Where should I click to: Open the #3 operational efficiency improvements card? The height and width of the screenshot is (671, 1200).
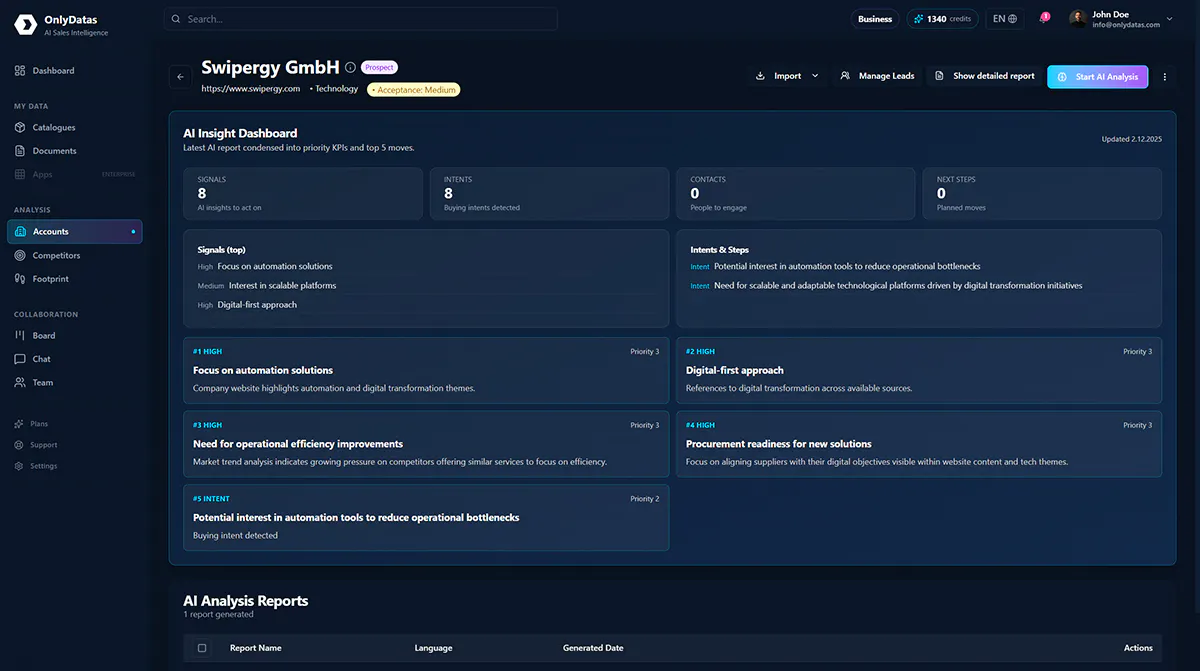pyautogui.click(x=426, y=444)
